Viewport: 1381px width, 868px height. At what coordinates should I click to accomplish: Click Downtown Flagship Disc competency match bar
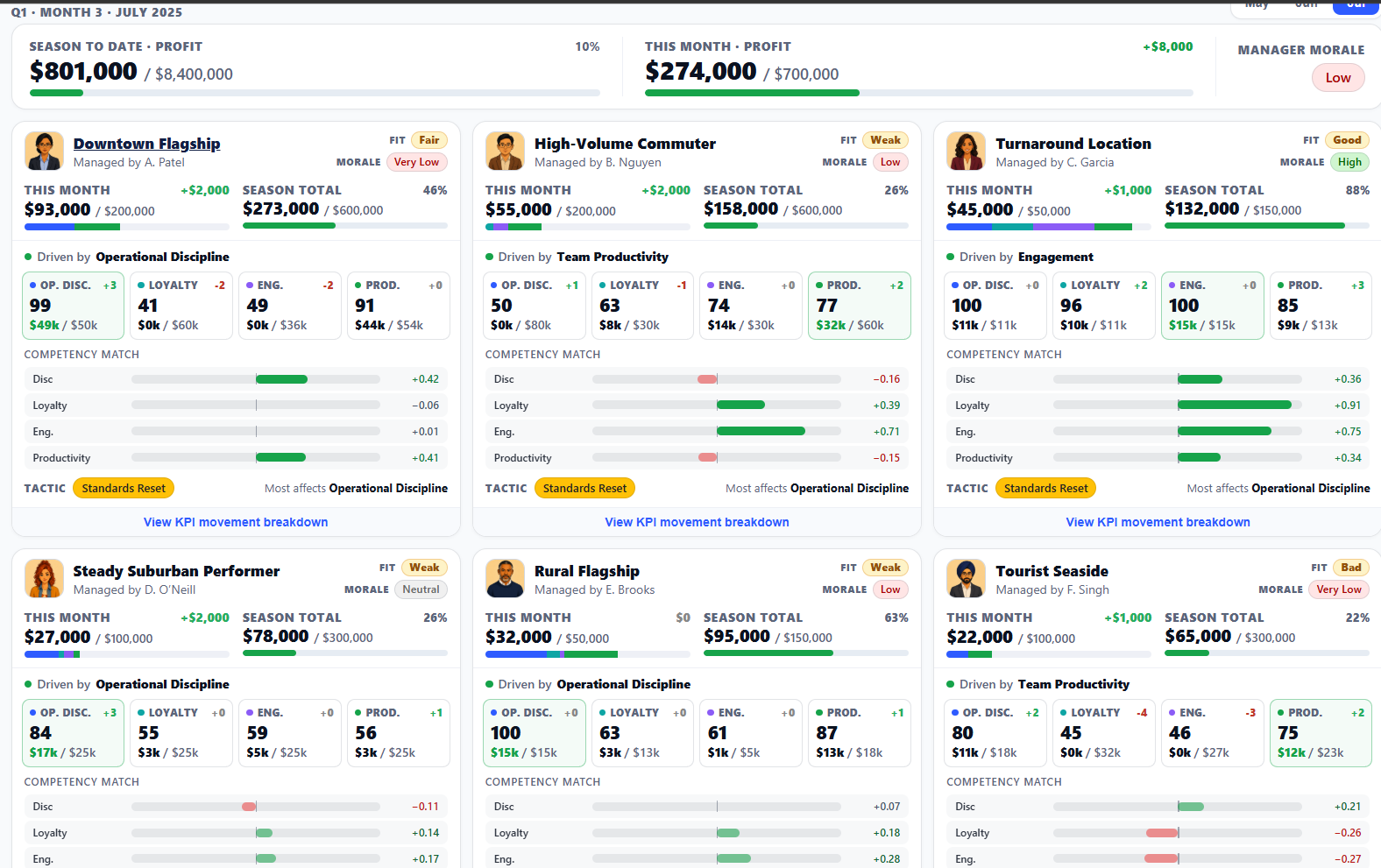pos(256,379)
